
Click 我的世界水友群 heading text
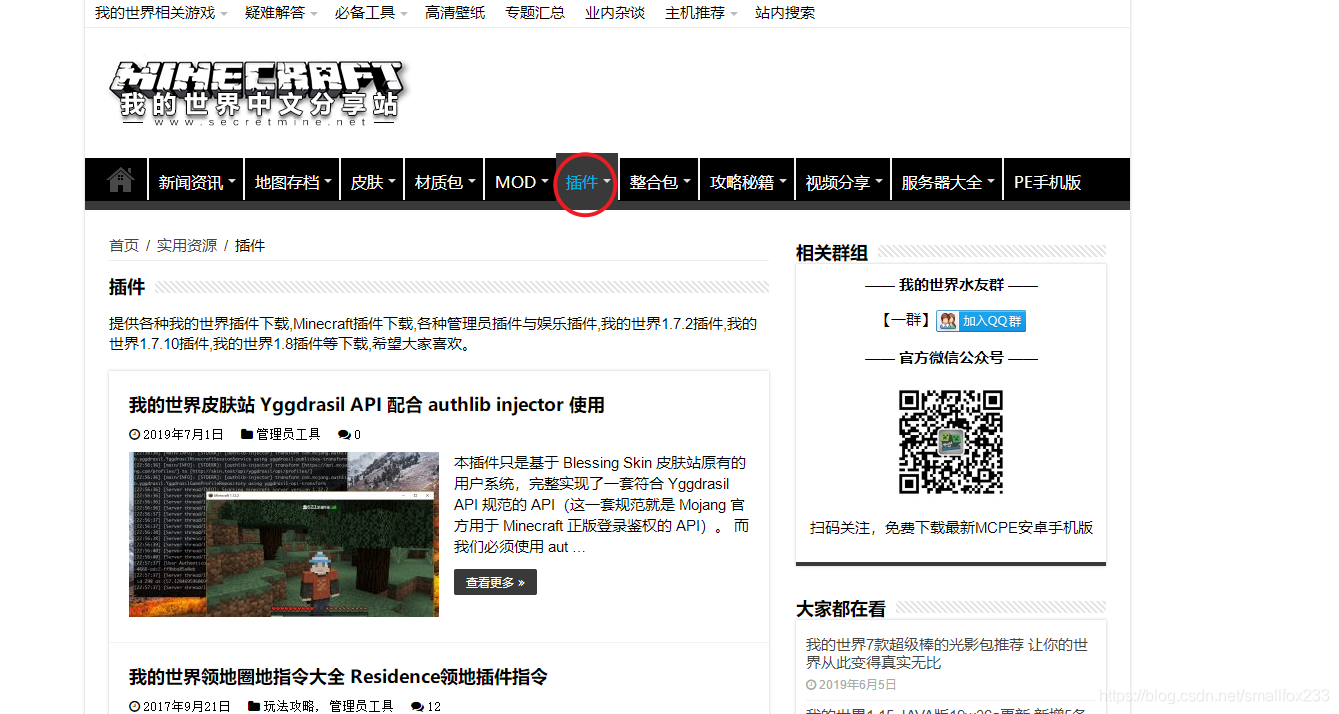(x=951, y=285)
